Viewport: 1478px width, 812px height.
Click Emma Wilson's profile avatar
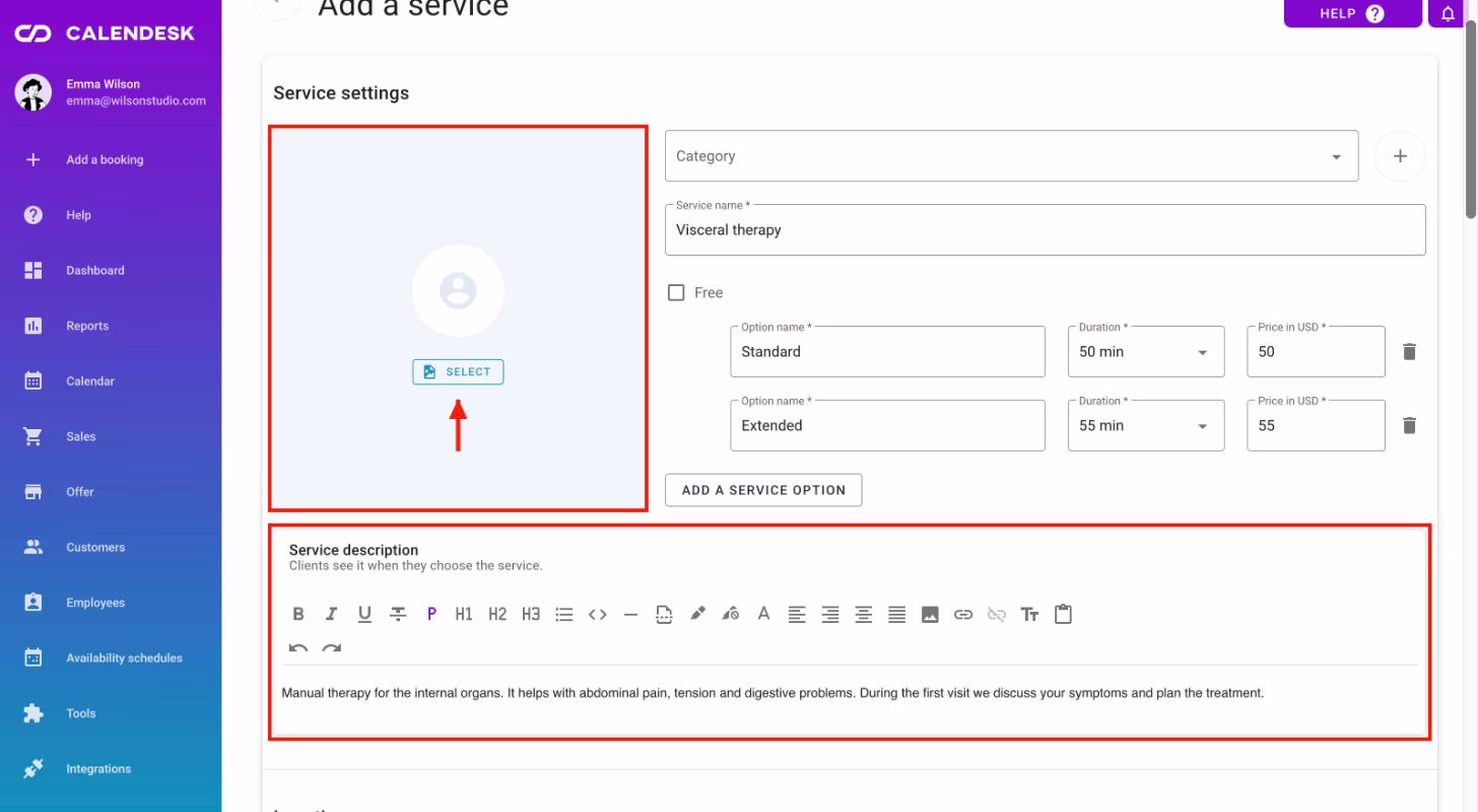tap(33, 93)
